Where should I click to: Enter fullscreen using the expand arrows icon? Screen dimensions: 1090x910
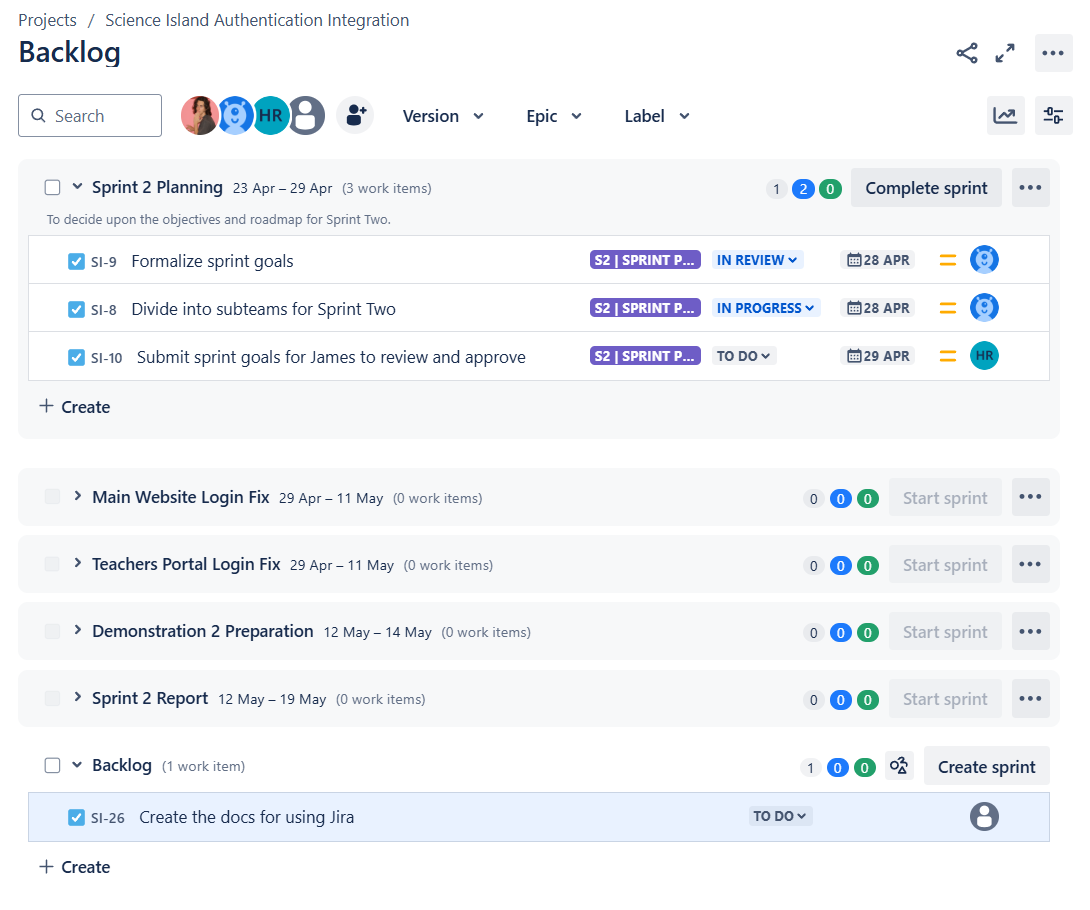pos(1005,52)
